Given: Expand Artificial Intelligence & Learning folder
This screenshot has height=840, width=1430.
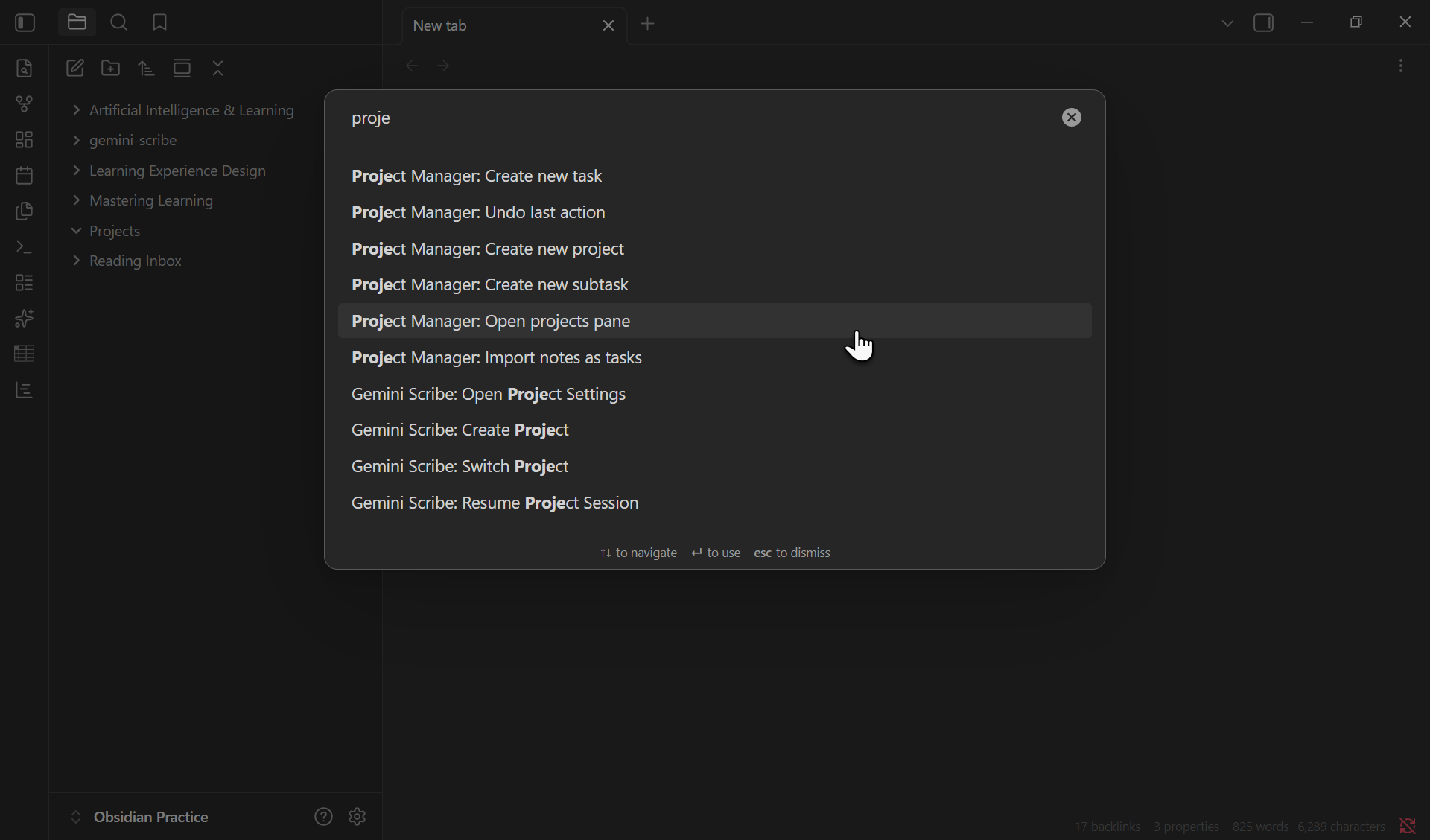Looking at the screenshot, I should coord(185,111).
